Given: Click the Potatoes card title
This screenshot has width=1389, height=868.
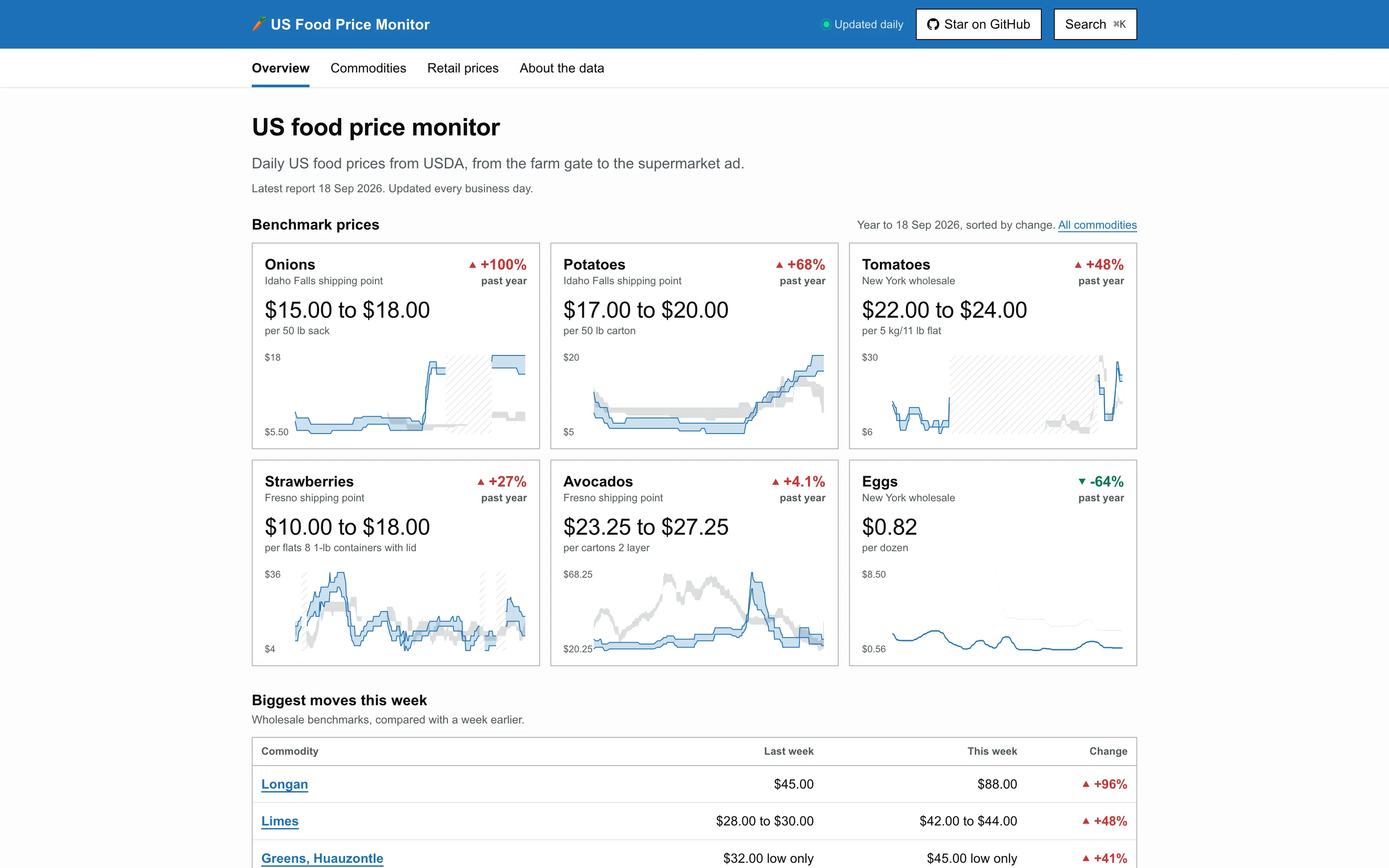Looking at the screenshot, I should 594,265.
